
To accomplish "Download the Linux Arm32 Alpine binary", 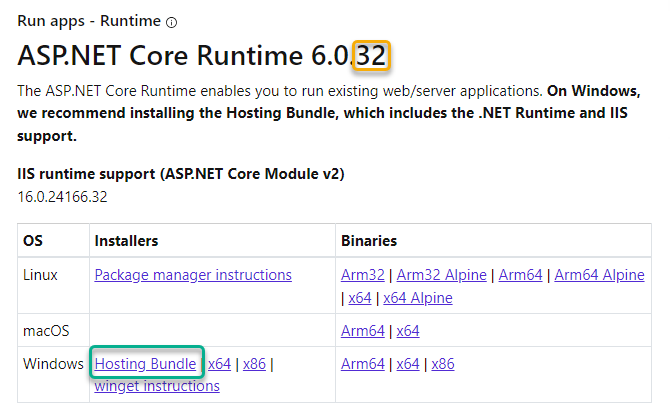I will 442,275.
